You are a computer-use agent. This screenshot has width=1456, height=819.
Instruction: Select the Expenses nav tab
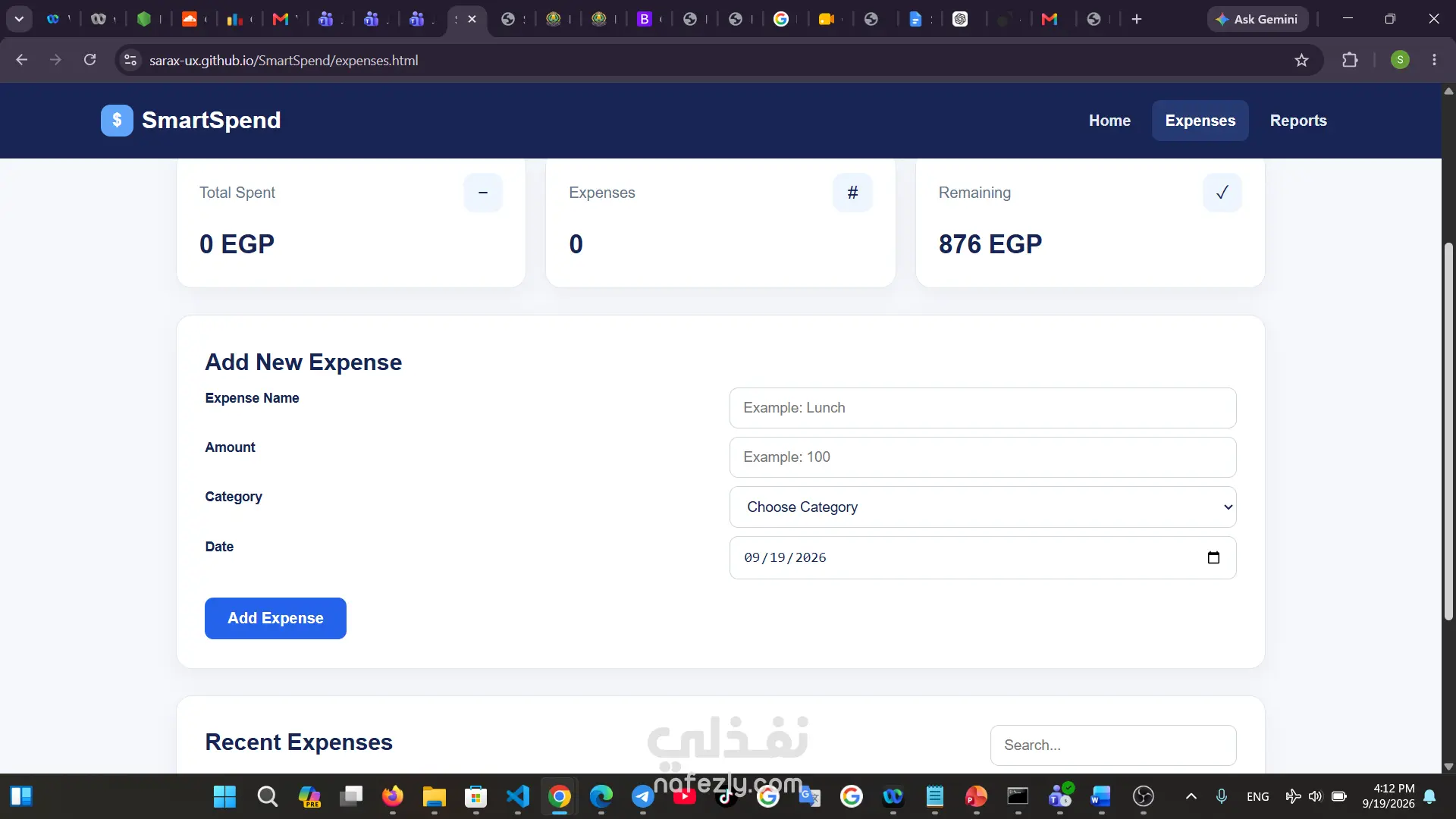click(x=1200, y=121)
